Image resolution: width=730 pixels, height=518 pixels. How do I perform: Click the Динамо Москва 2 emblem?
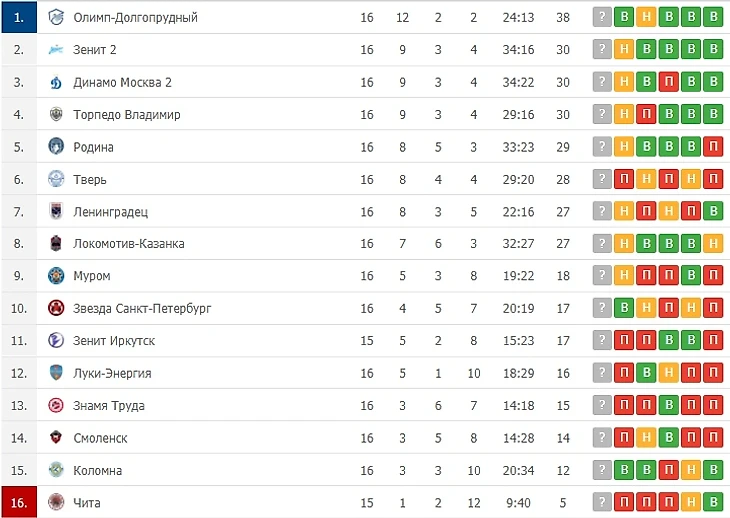[56, 82]
